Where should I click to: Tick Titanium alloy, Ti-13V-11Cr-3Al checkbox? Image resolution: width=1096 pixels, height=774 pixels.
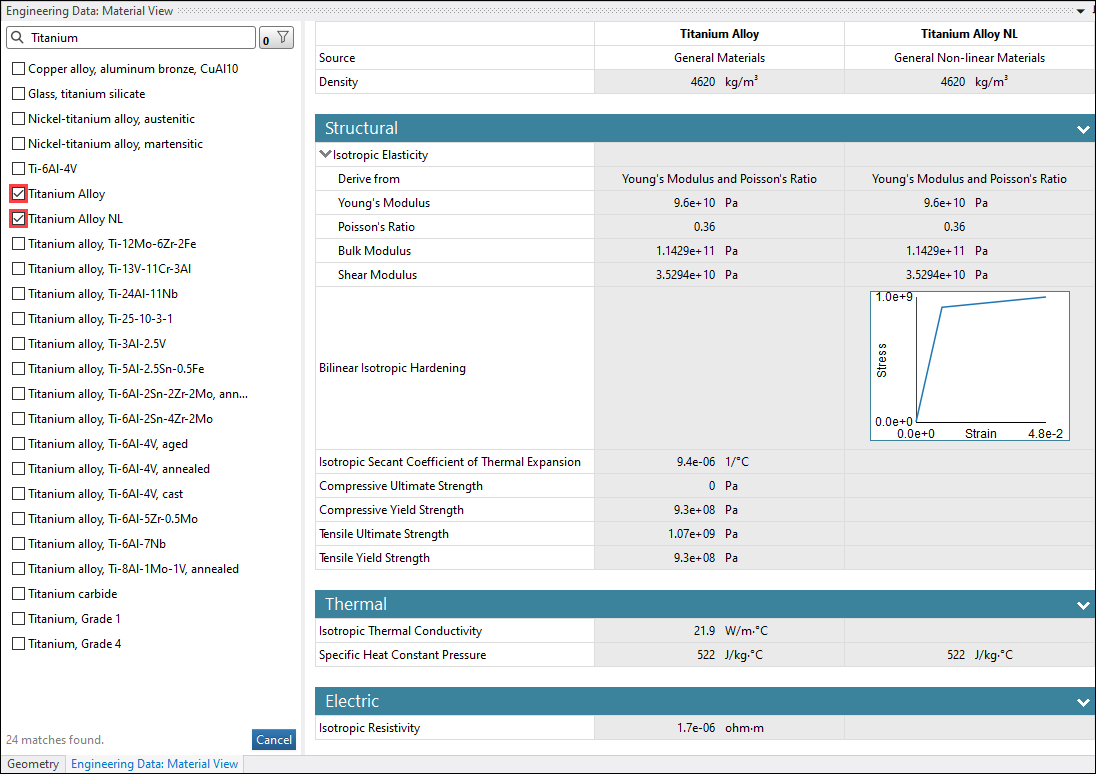point(19,268)
